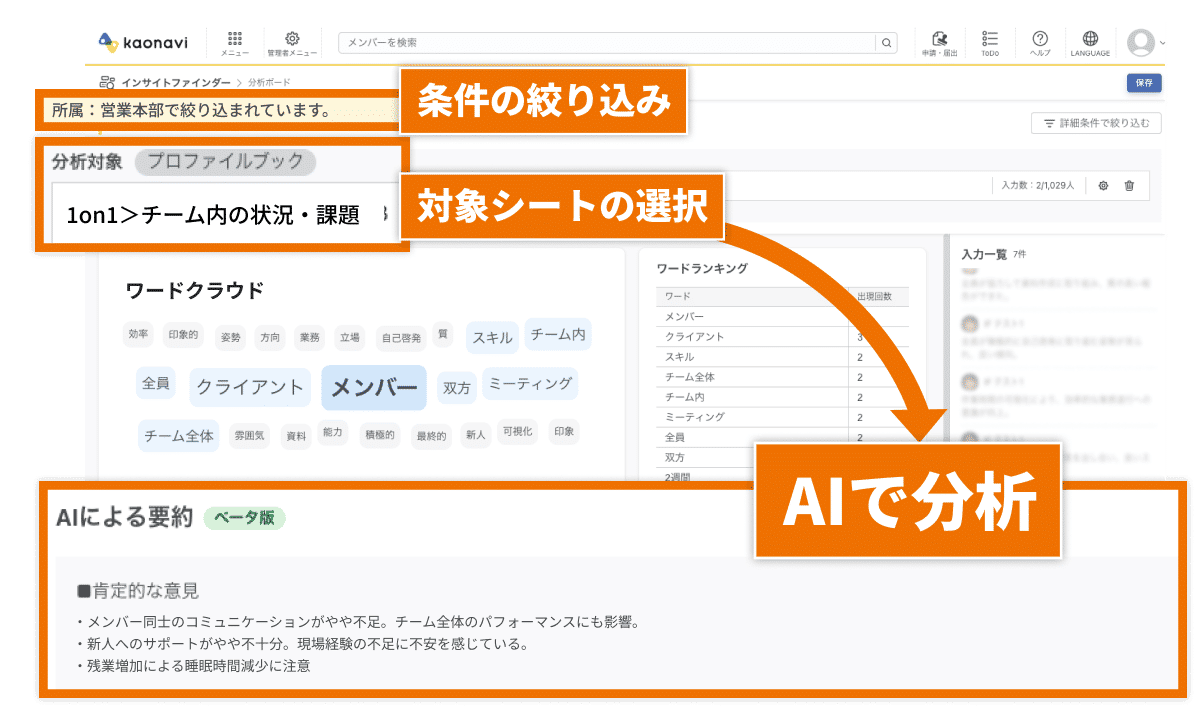Select スキル chip in the word cloud
This screenshot has height=720, width=1200.
(x=492, y=337)
